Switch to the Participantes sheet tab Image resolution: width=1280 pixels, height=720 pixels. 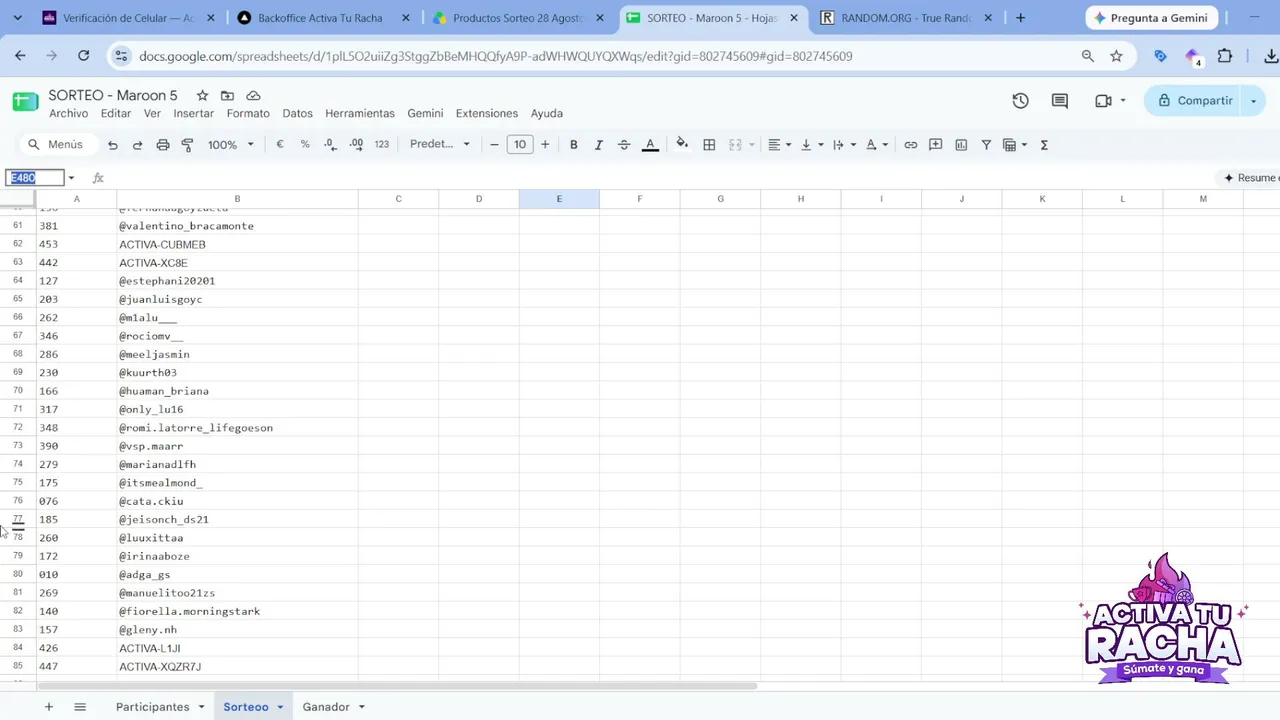152,707
